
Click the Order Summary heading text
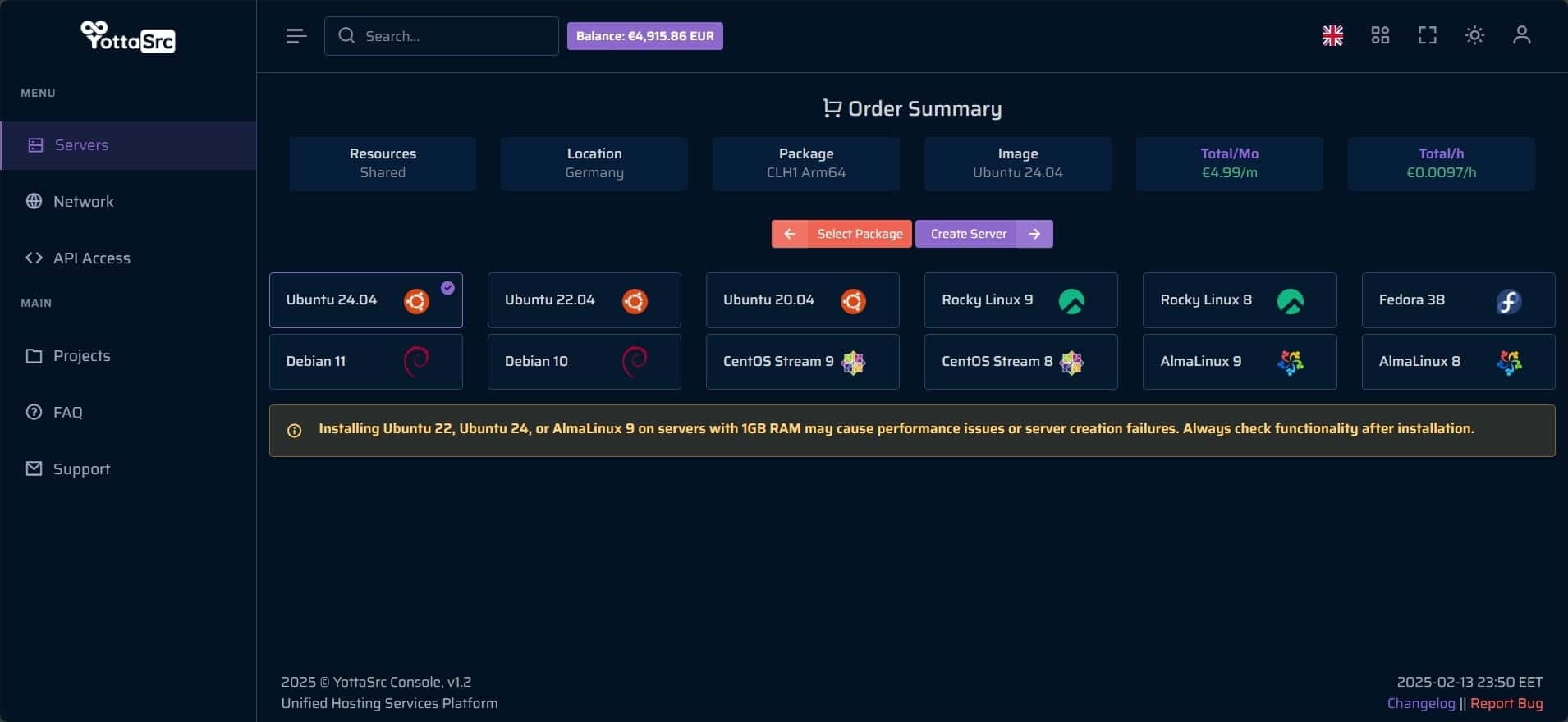tap(924, 109)
